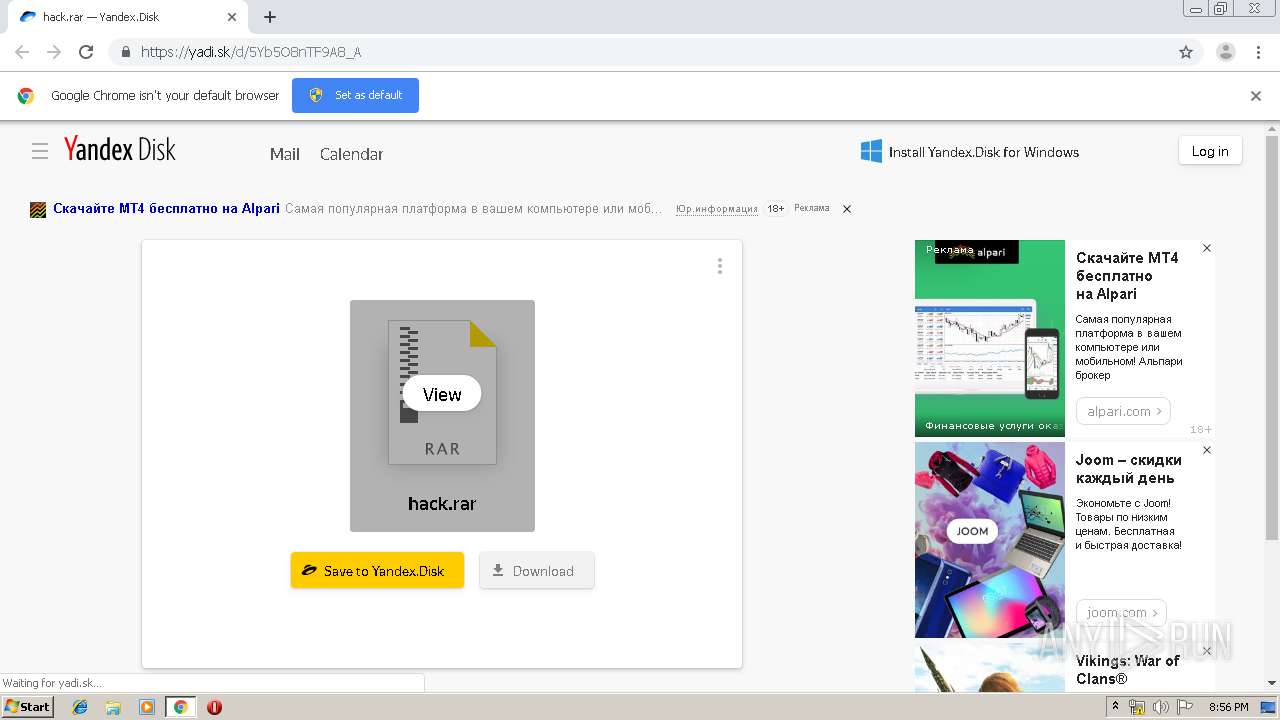This screenshot has height=720, width=1280.
Task: Open the Alpari MT4 top ad link
Action: [x=166, y=209]
